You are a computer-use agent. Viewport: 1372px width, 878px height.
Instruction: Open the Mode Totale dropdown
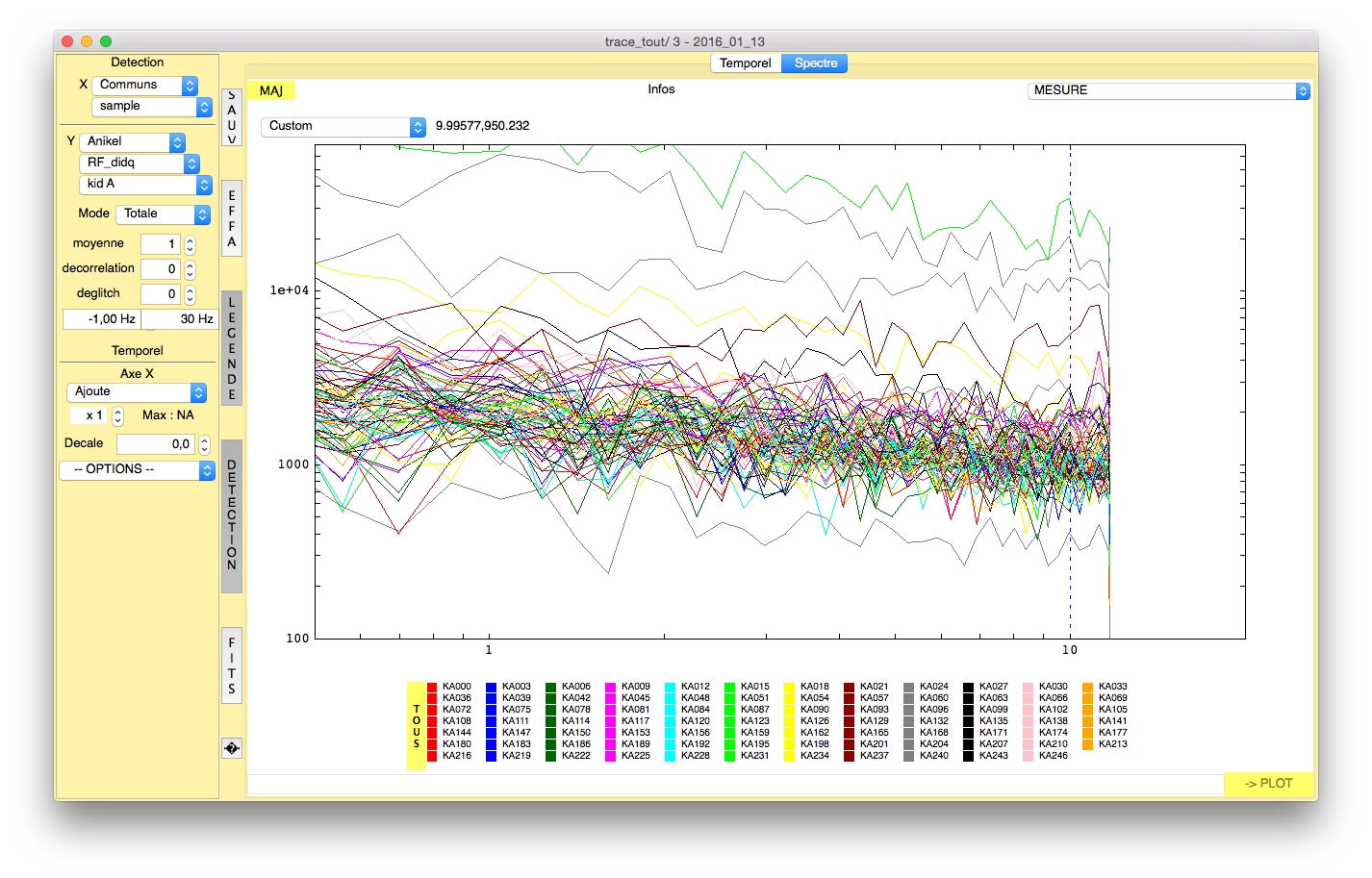(x=163, y=214)
